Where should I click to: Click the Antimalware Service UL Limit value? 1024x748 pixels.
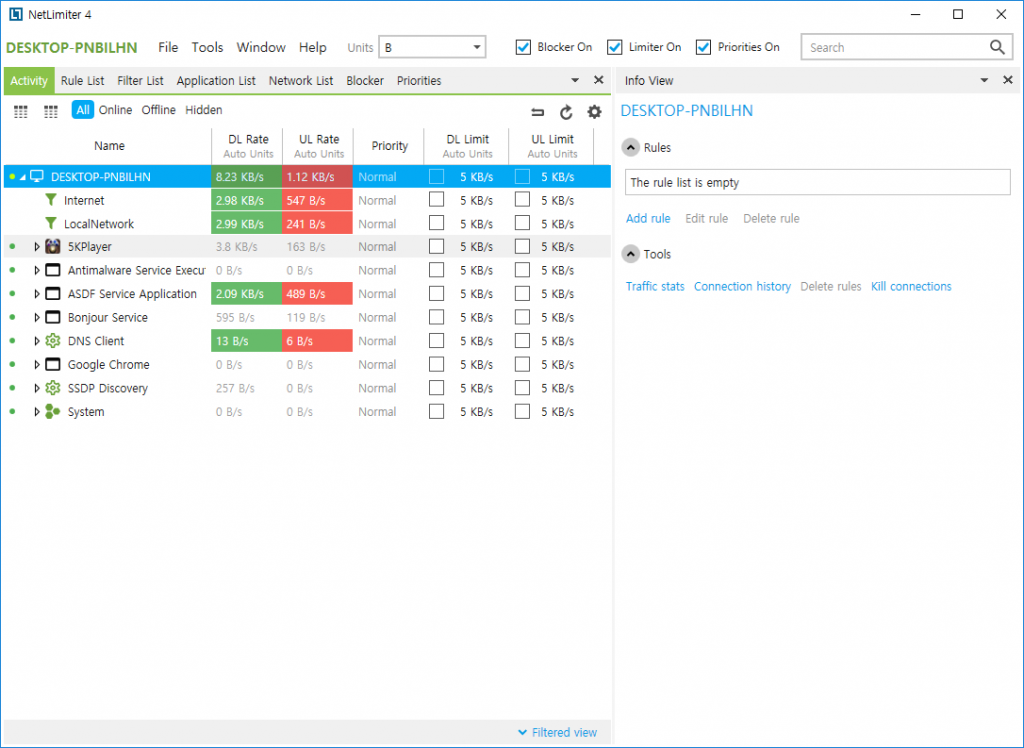point(557,270)
